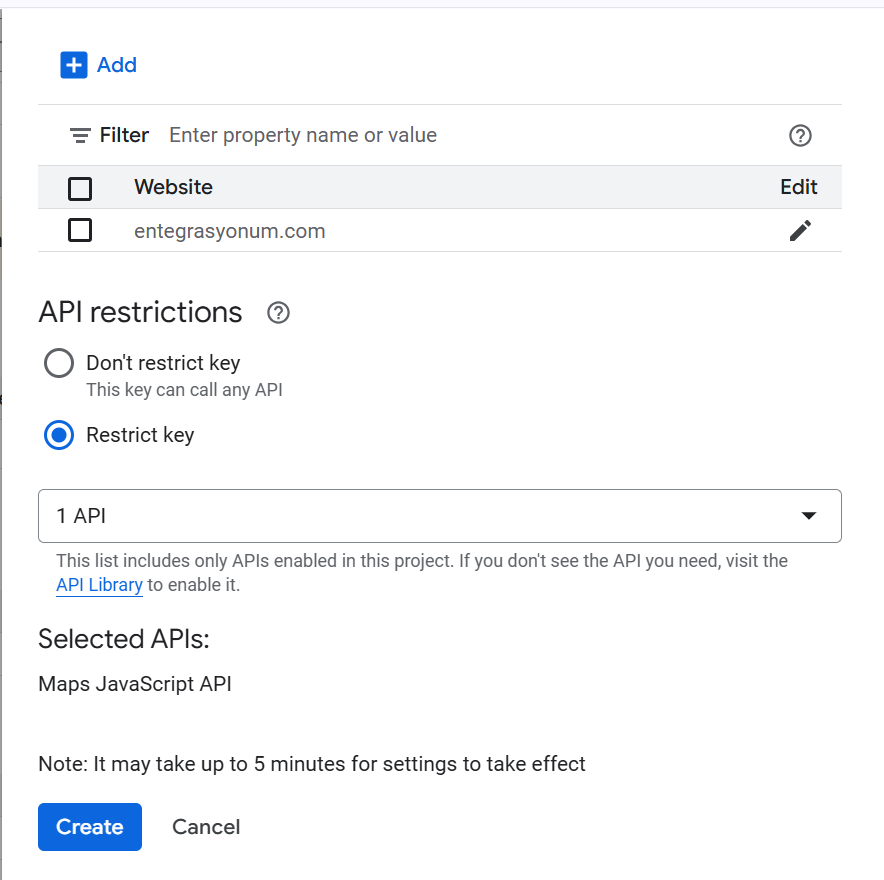Click the Add text label
Screen dimensions: 884x880
click(x=117, y=65)
